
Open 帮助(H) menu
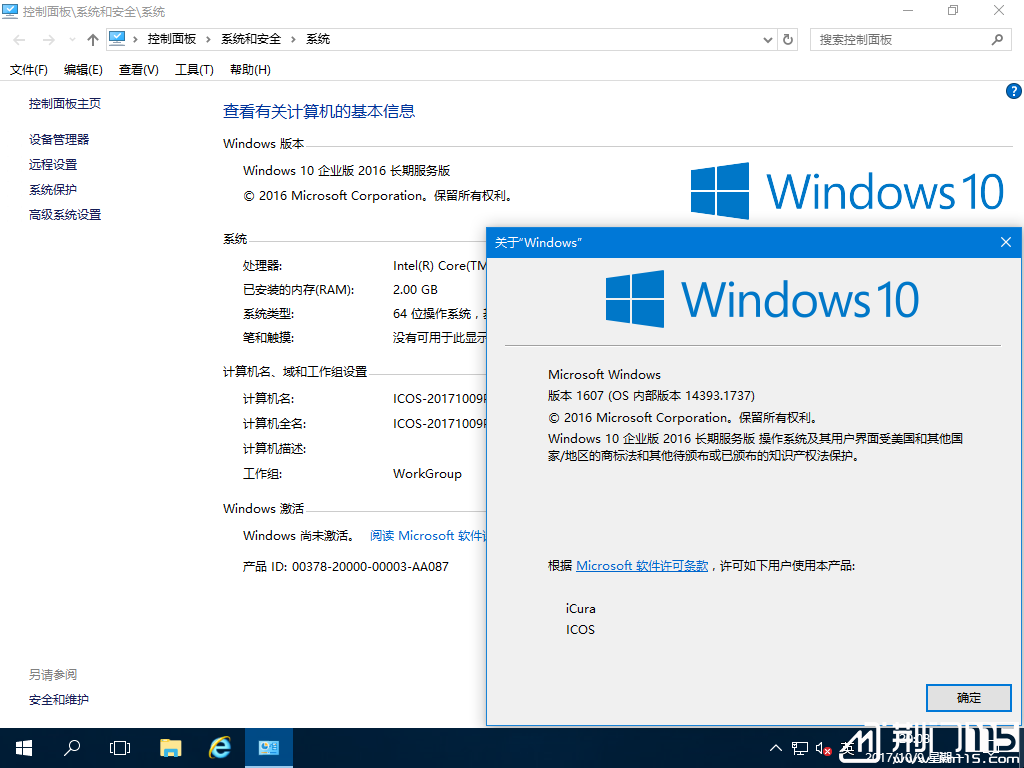(250, 70)
